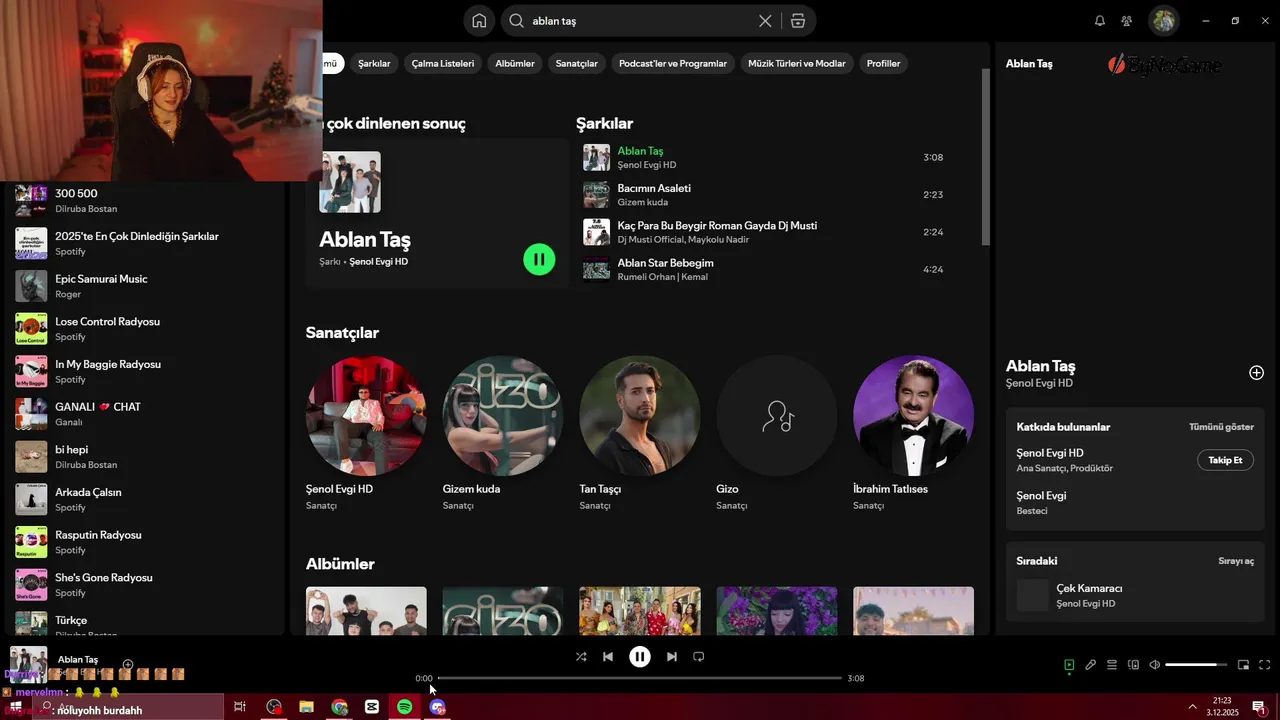Open playlist 2025'te En Çok Dinlediğin Şarkılar
This screenshot has width=1280, height=720.
[x=145, y=243]
